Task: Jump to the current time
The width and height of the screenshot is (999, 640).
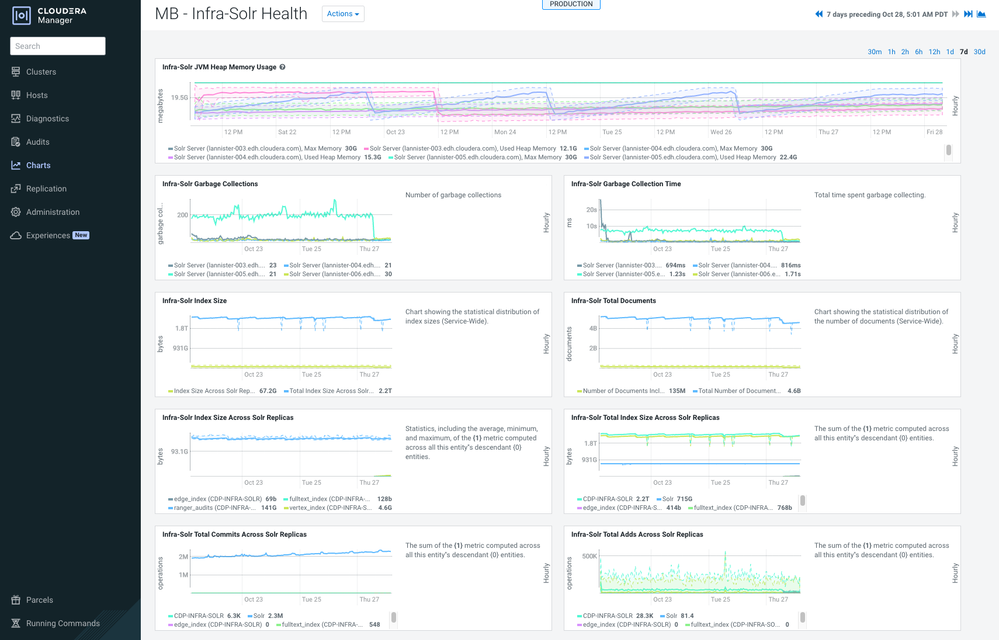Action: click(968, 14)
